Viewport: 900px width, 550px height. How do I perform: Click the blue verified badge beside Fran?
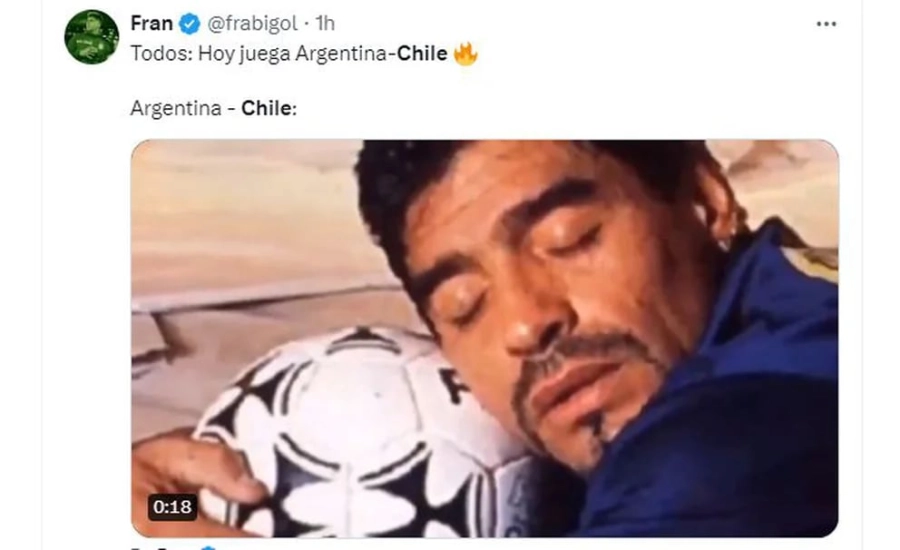point(190,24)
